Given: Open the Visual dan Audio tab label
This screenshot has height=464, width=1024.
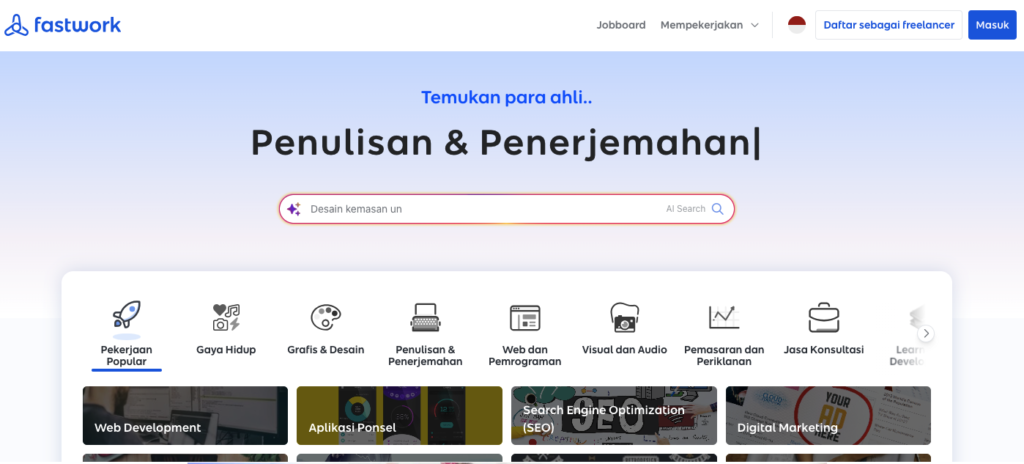Looking at the screenshot, I should 624,350.
